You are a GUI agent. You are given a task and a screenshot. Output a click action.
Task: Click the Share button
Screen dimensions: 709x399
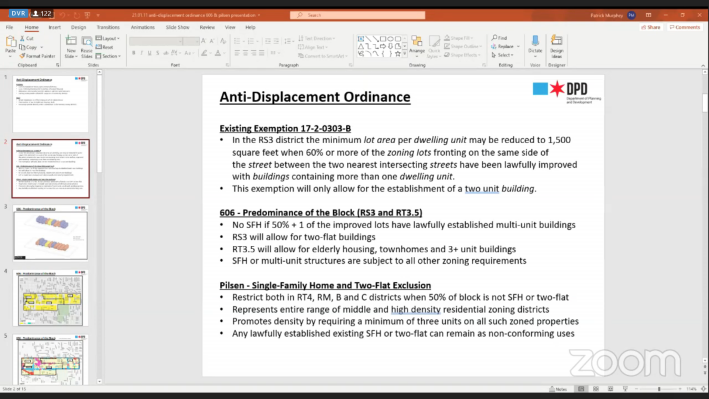pos(651,28)
